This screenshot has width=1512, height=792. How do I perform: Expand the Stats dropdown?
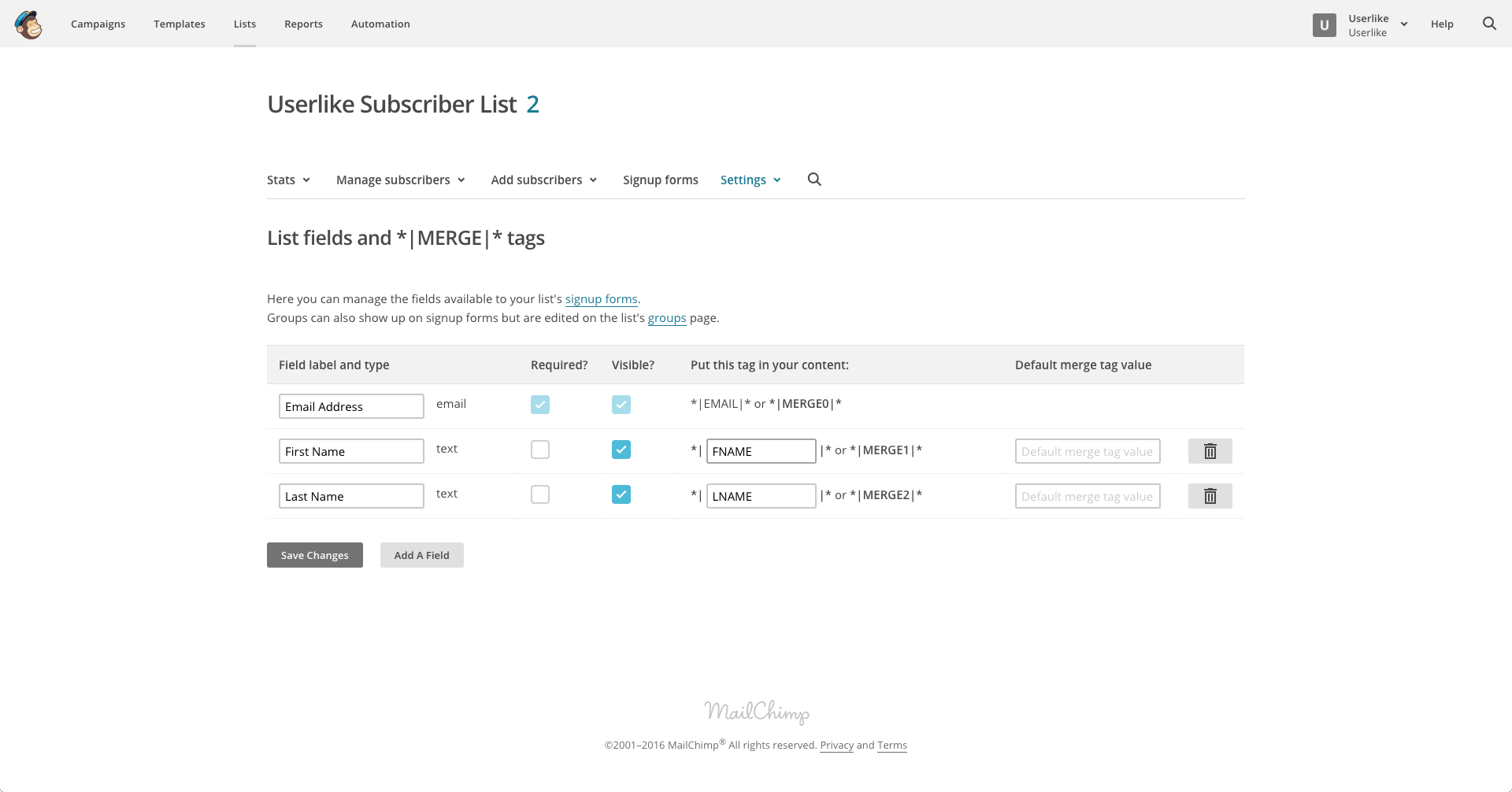point(288,180)
